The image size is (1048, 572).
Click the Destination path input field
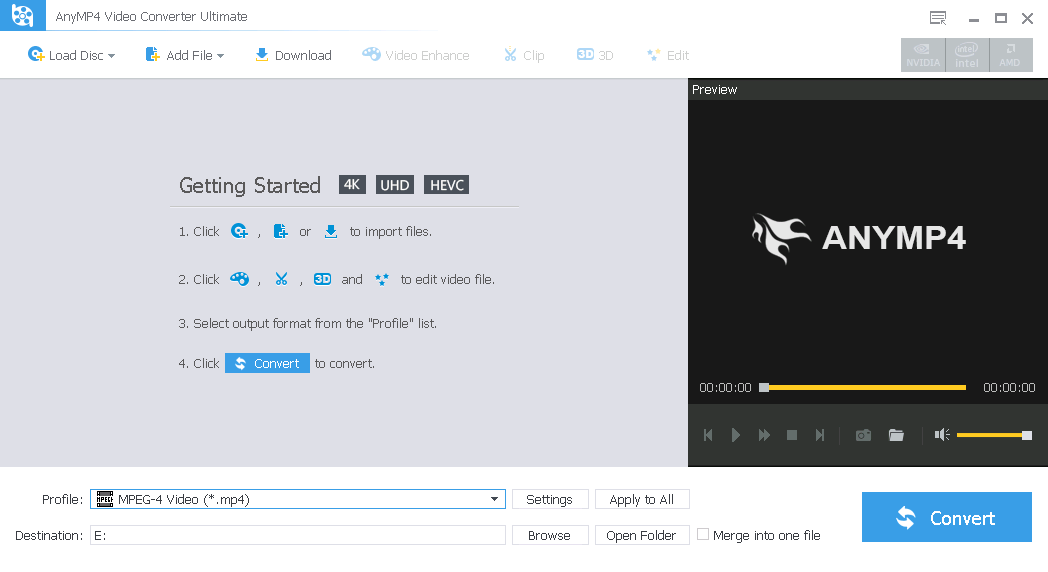click(x=297, y=535)
